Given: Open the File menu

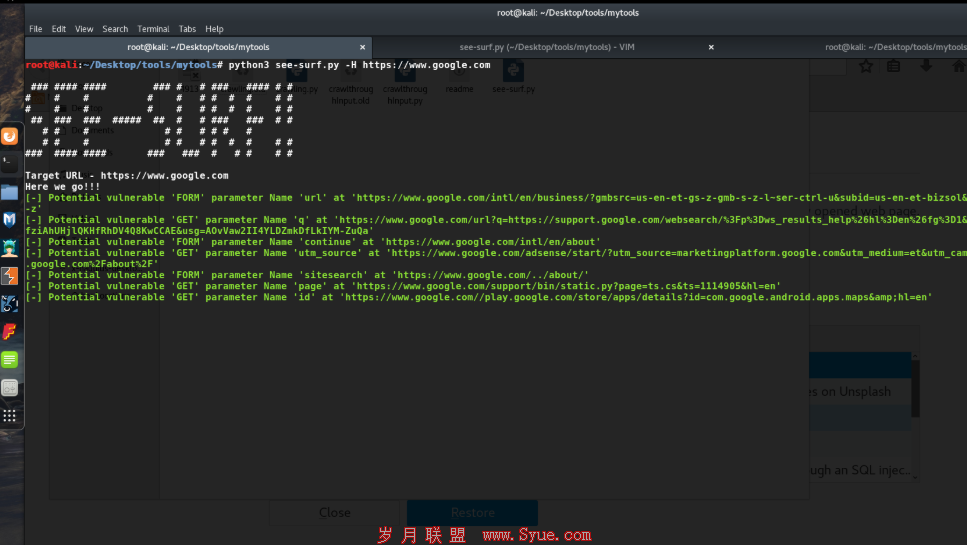Looking at the screenshot, I should (x=36, y=29).
